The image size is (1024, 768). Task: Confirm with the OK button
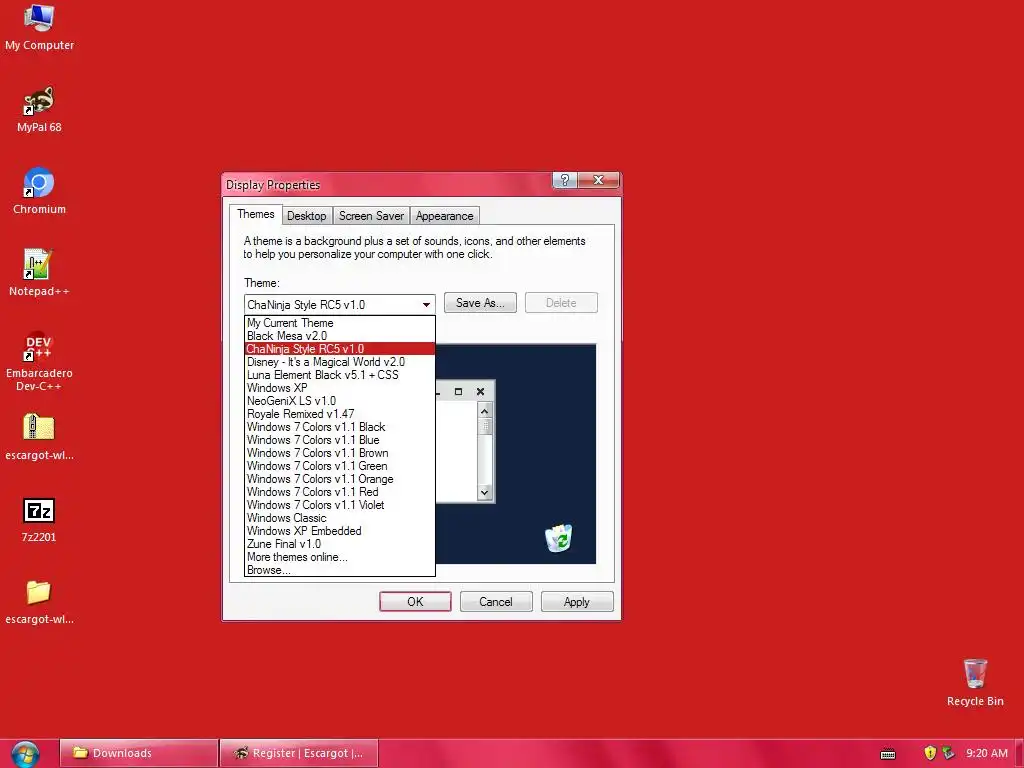(415, 601)
